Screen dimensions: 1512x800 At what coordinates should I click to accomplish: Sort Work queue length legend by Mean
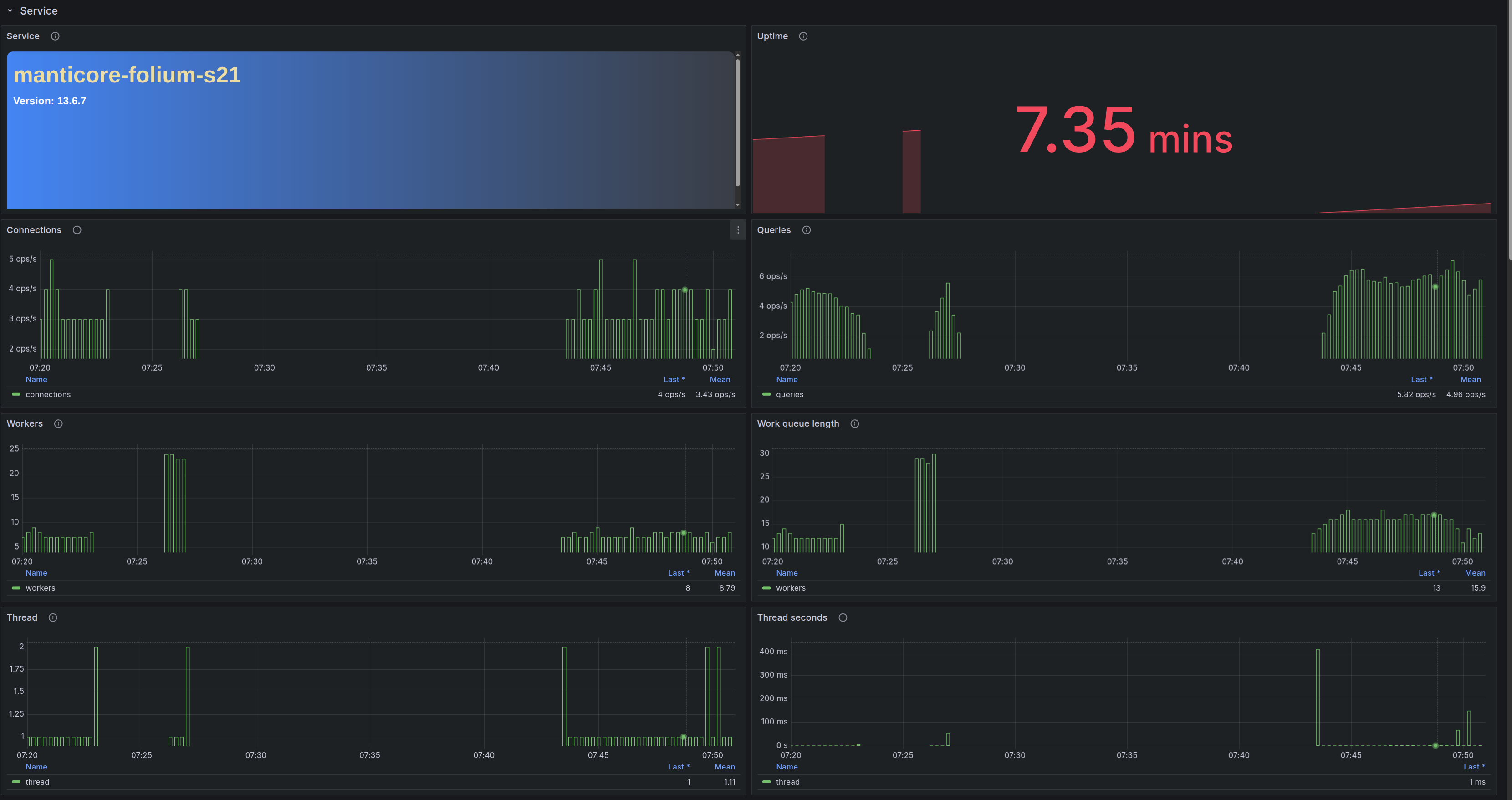(1475, 573)
